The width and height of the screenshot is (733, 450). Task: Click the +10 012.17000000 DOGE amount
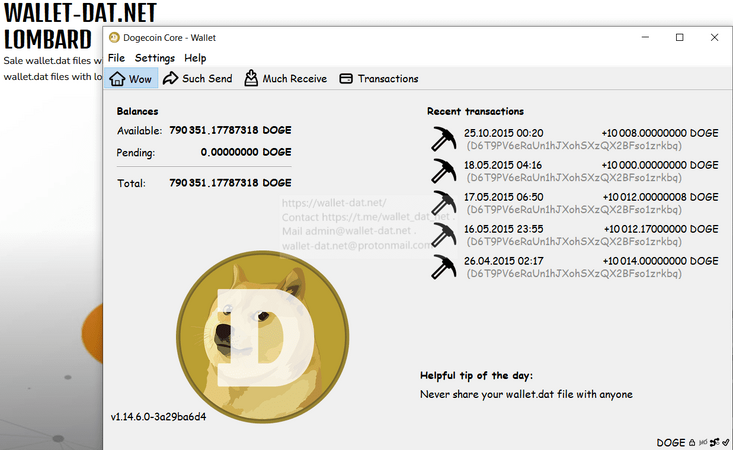(x=661, y=229)
